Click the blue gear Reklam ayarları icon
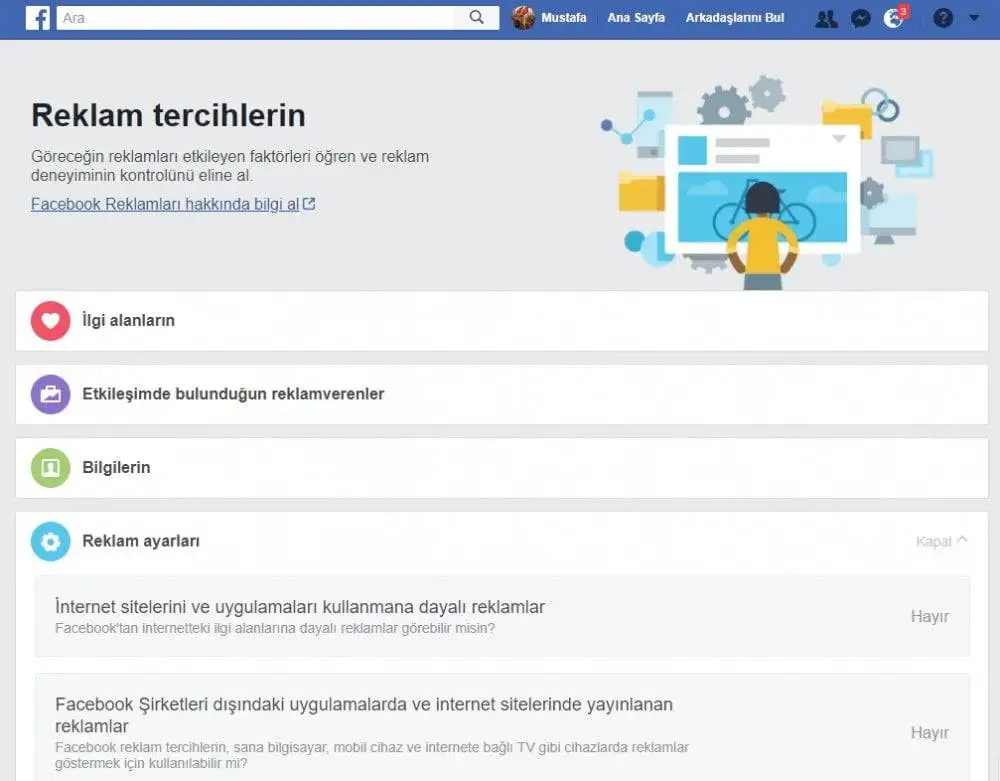1000x781 pixels. pyautogui.click(x=50, y=541)
